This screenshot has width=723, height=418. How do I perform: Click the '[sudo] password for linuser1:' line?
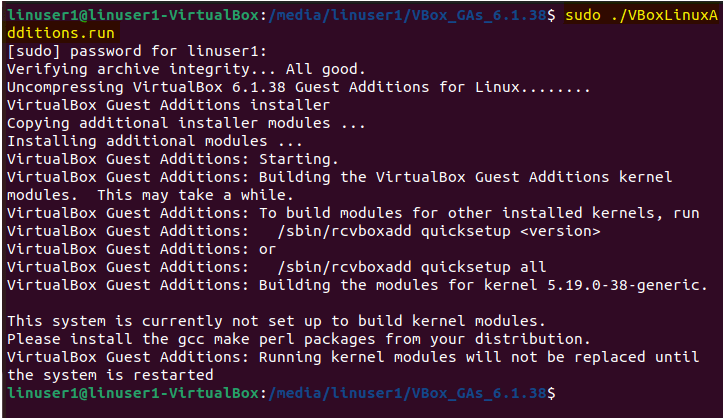coord(137,51)
